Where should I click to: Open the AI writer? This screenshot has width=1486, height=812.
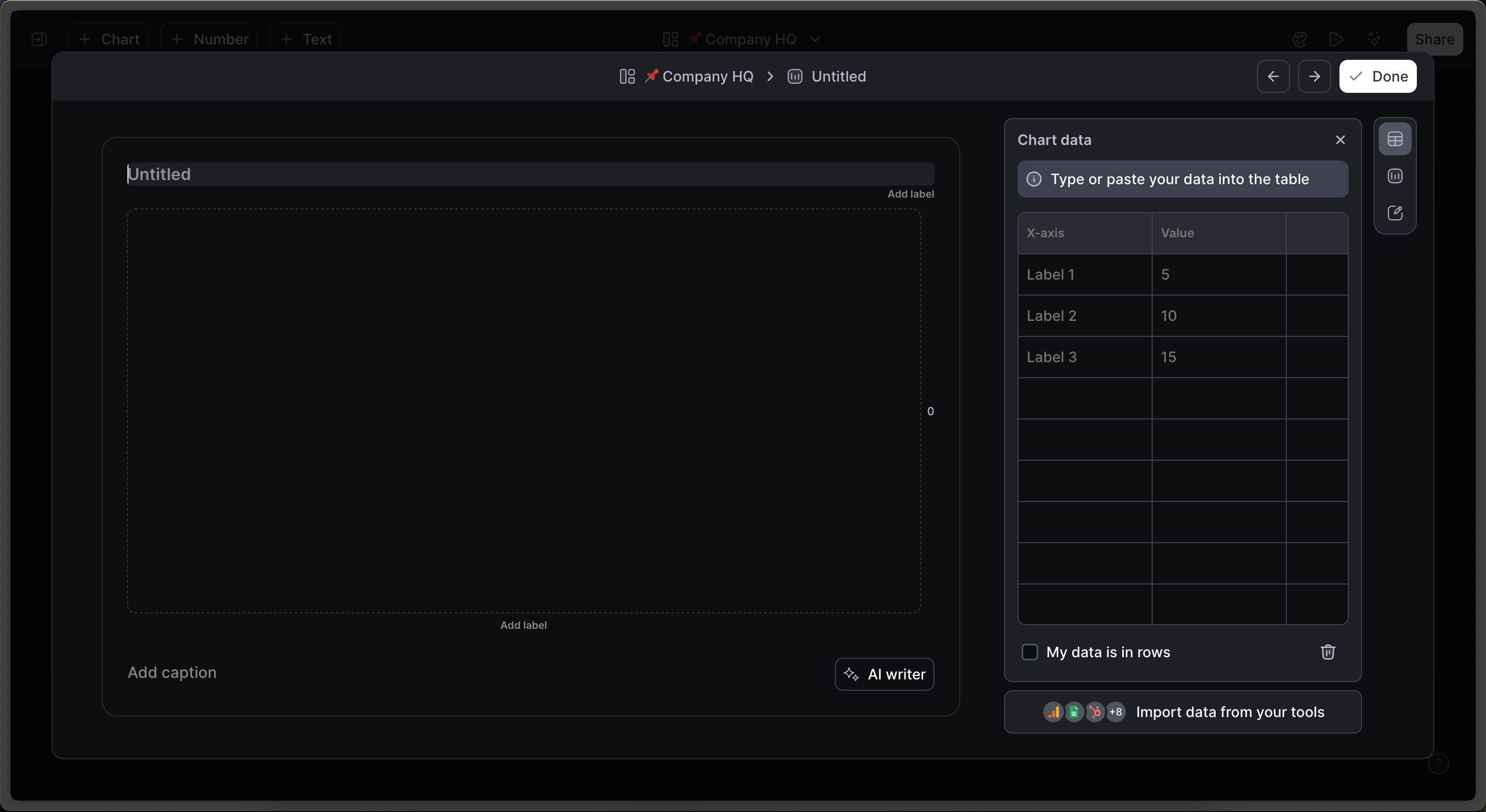[x=884, y=674]
